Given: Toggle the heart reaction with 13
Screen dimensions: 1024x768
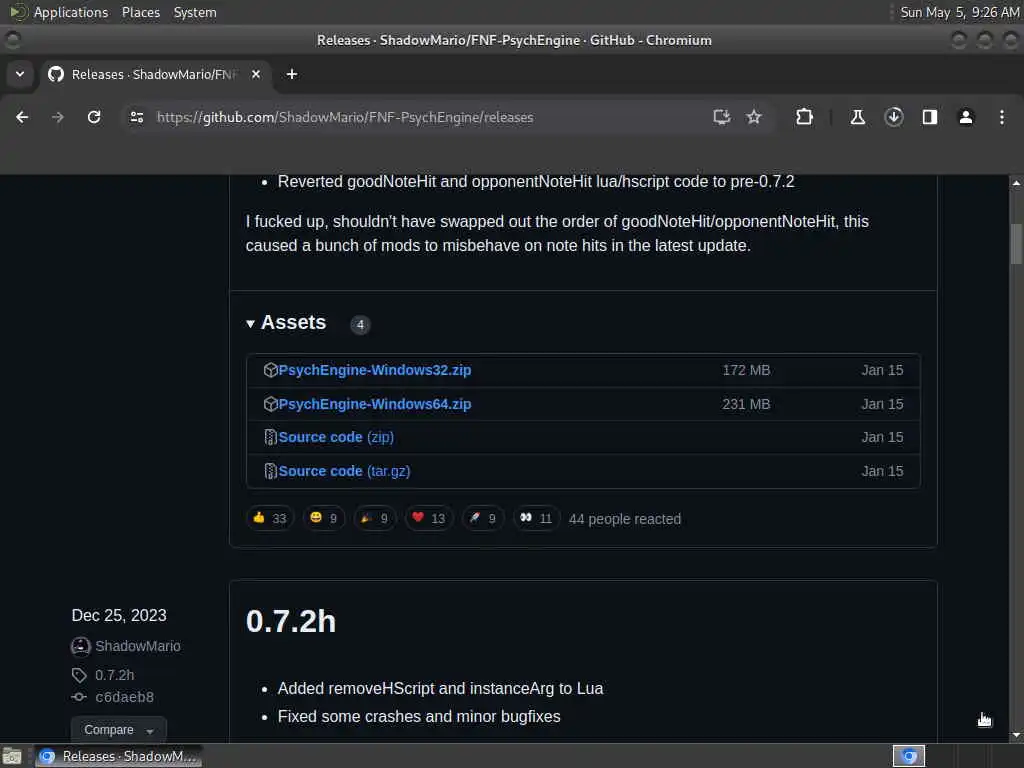Looking at the screenshot, I should click(x=428, y=519).
